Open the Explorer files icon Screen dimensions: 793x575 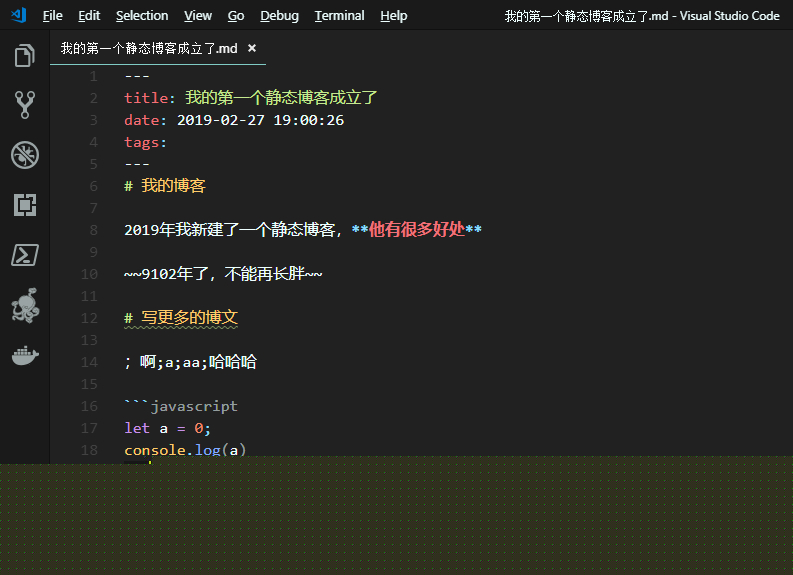[25, 55]
